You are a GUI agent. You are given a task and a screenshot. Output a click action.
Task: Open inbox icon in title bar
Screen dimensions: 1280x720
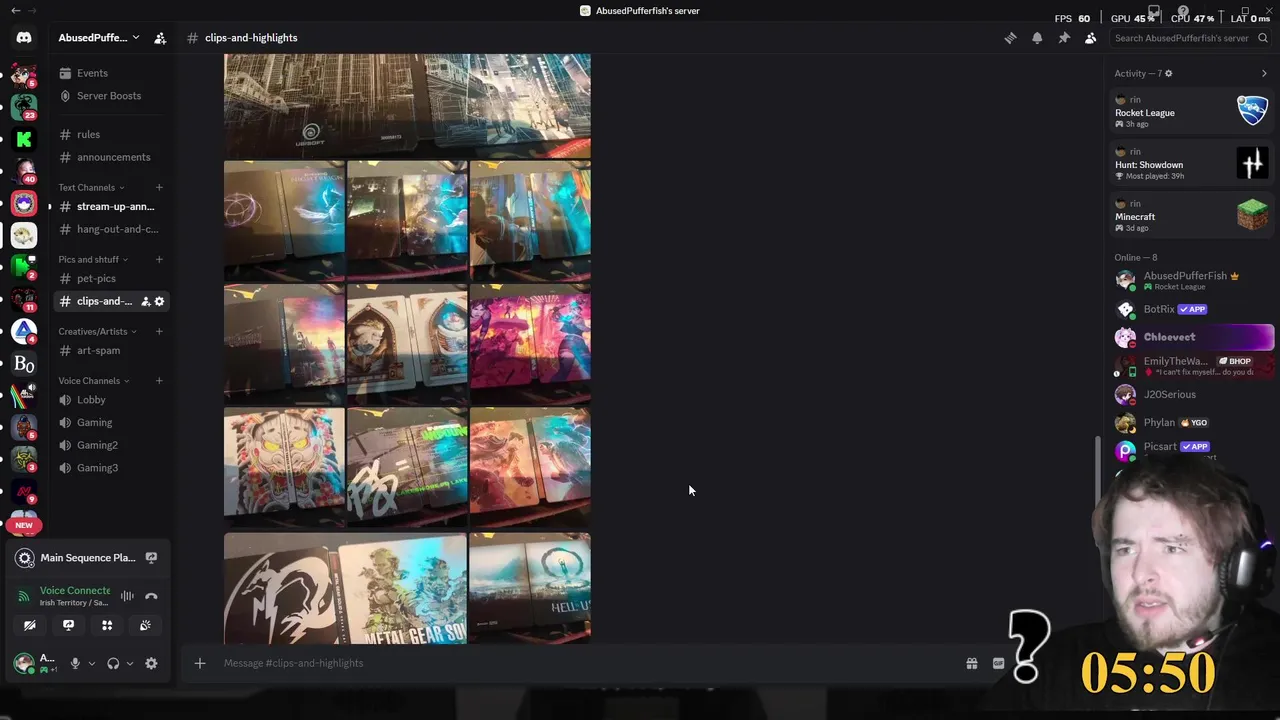pyautogui.click(x=1154, y=11)
